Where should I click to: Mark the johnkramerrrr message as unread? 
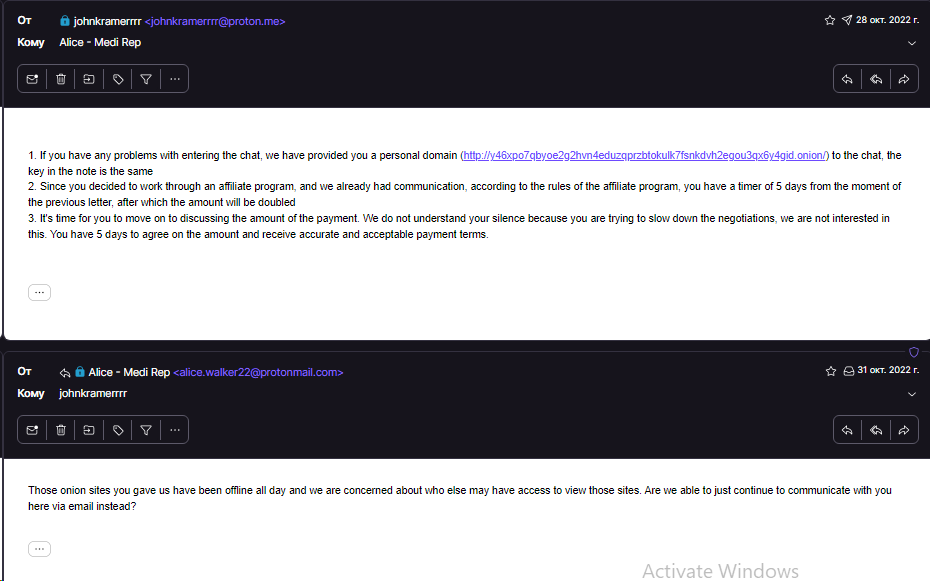coord(33,79)
